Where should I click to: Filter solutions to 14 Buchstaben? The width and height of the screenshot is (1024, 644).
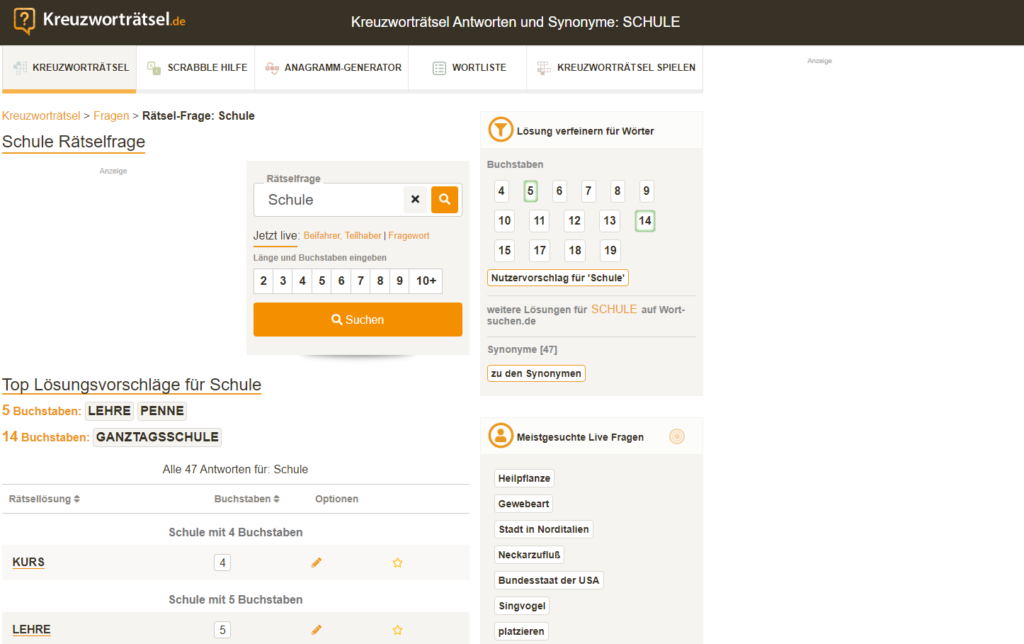click(x=645, y=221)
